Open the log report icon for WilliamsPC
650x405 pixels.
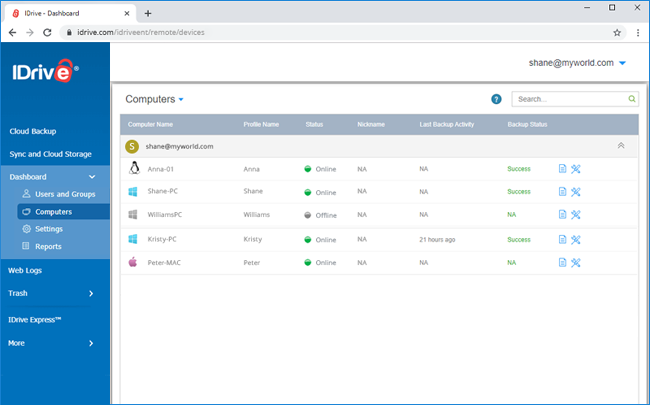562,214
